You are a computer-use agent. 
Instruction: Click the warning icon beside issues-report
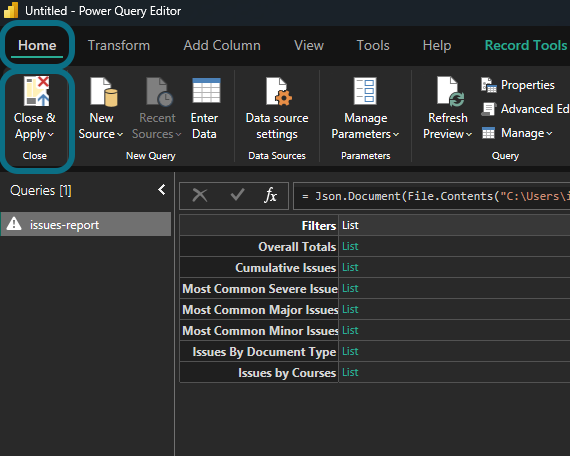(x=14, y=224)
